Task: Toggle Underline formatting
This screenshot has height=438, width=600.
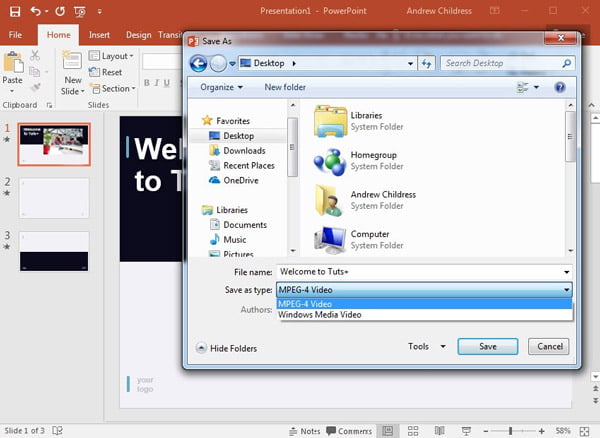Action: (167, 83)
